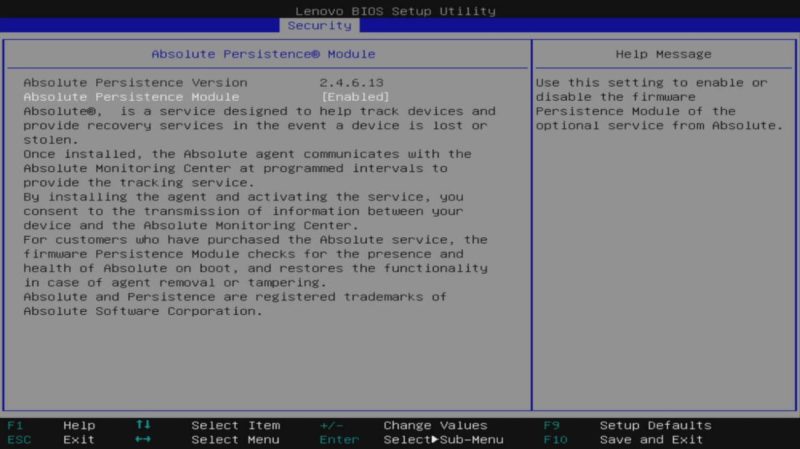Click the F9 Setup Defaults hint
Screen dimensions: 800x449
[628, 426]
